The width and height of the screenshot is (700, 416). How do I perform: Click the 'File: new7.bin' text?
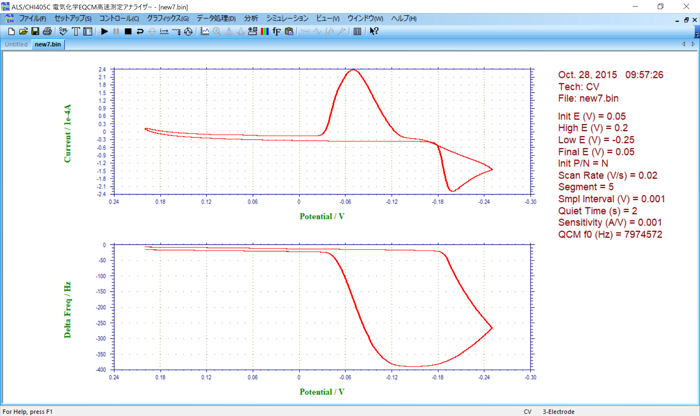pos(588,98)
